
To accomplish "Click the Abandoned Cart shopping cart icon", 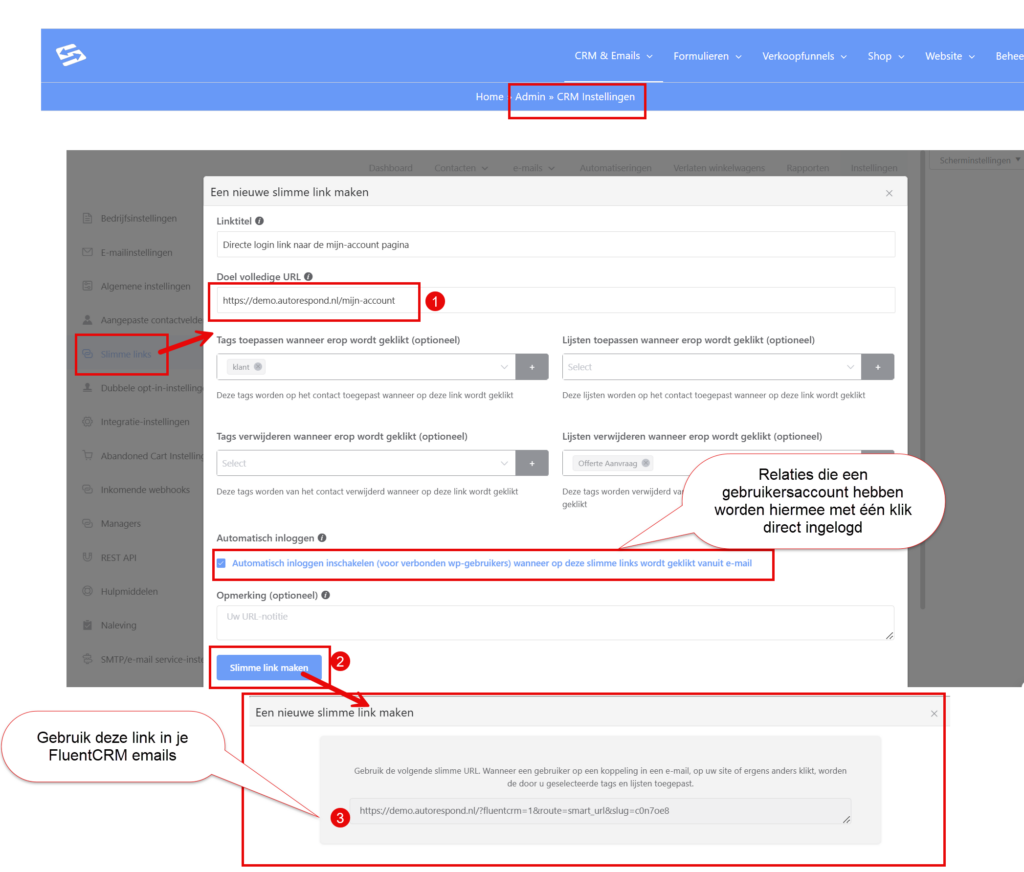I will click(x=87, y=456).
